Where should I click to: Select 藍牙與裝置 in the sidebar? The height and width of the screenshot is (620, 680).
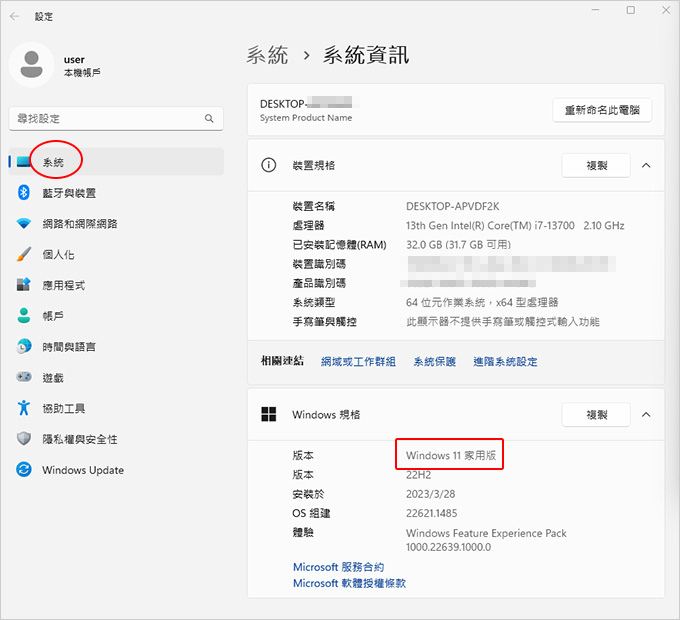(116, 193)
